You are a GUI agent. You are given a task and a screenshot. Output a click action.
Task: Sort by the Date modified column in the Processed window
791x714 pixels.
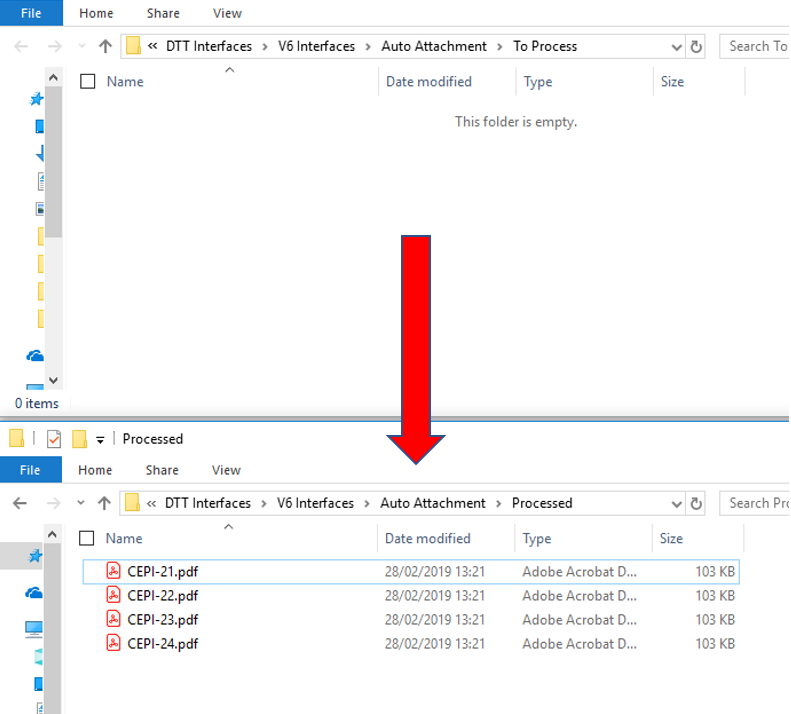pos(427,538)
